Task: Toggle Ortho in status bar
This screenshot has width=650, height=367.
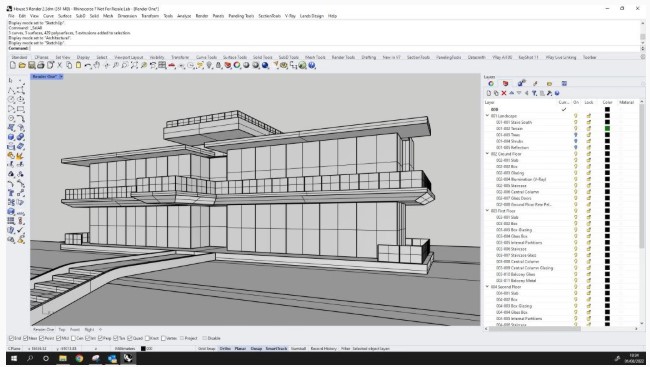Action: 225,349
